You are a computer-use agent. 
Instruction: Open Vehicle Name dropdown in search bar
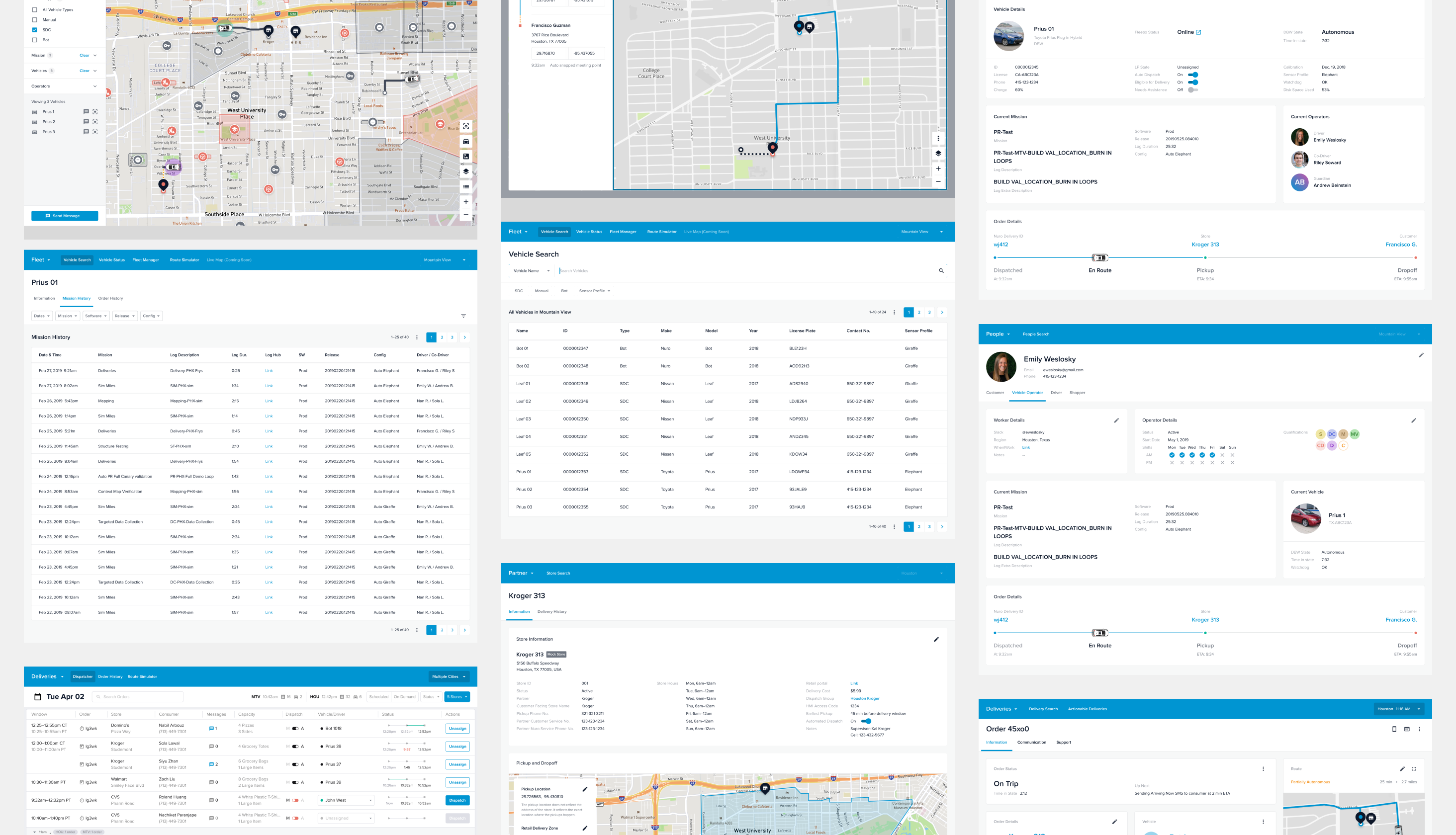click(531, 271)
